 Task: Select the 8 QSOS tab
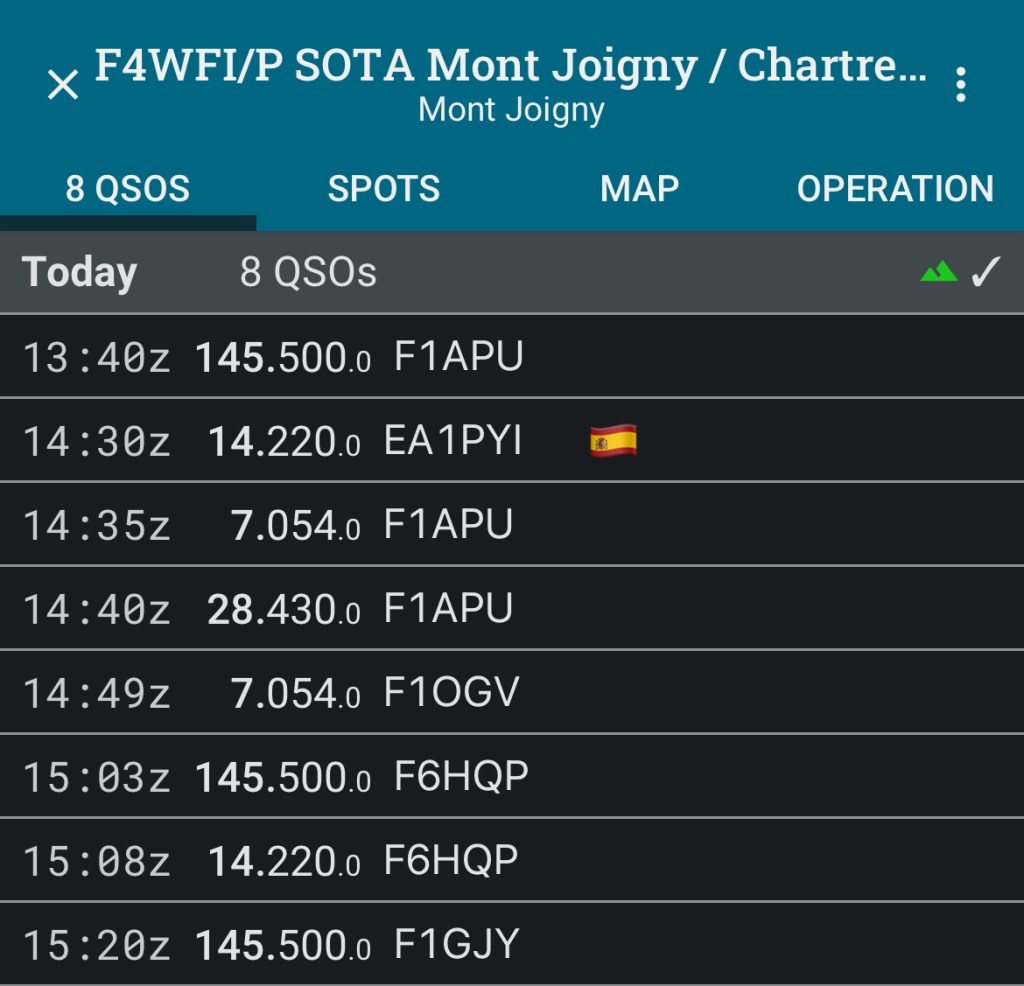pyautogui.click(x=127, y=189)
